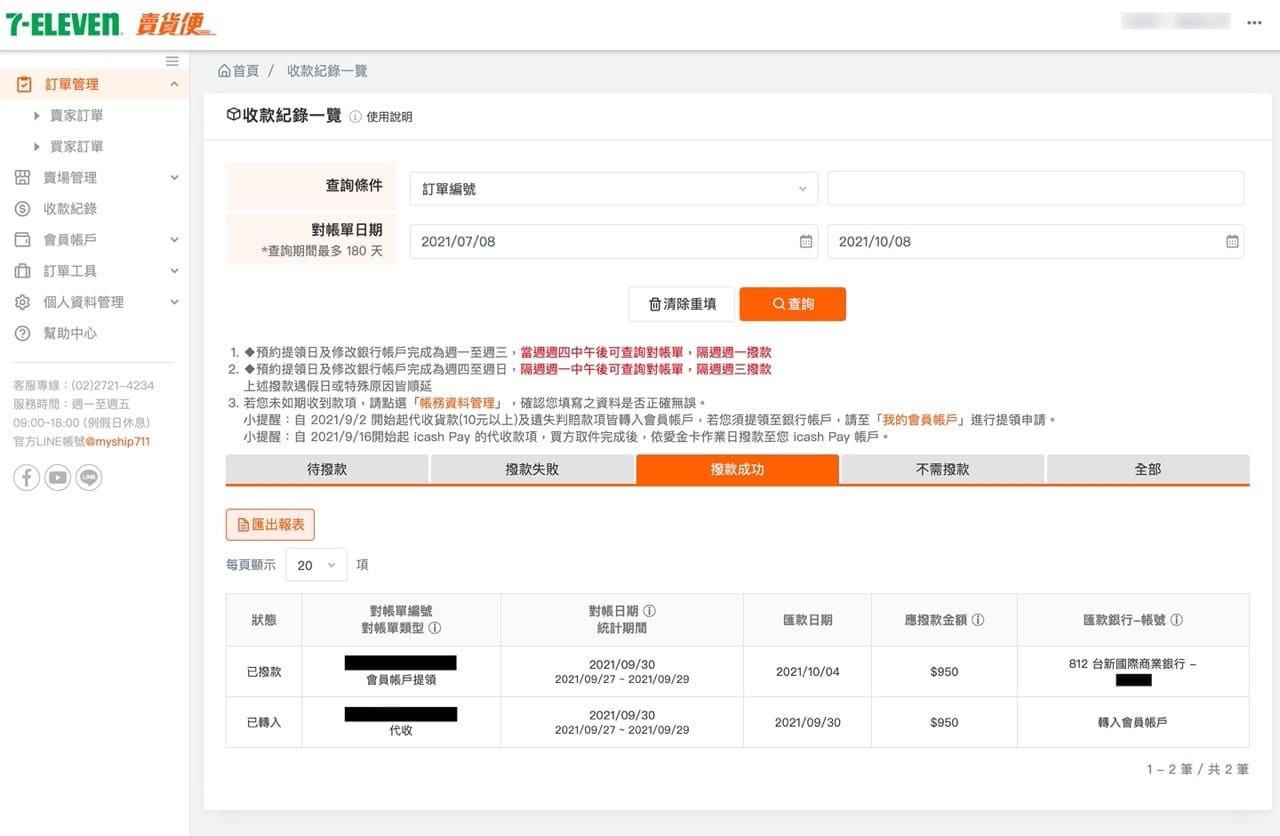Open the three-dot menu at top right
Screen dimensions: 1280x836
[x=1254, y=23]
